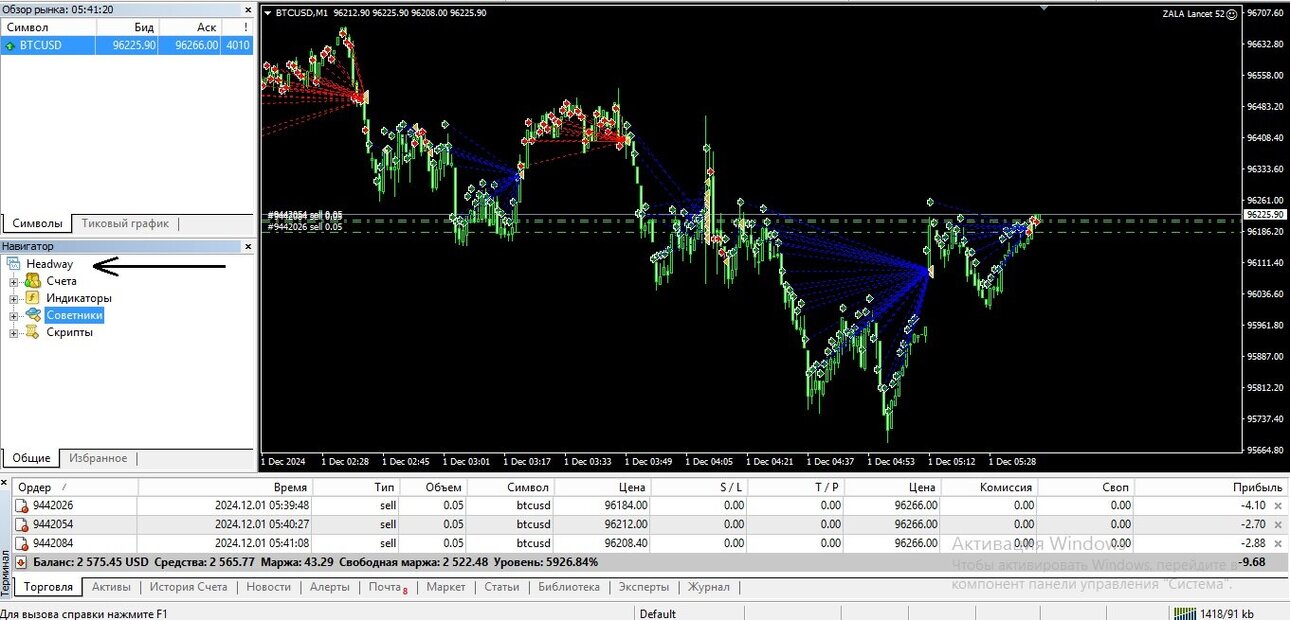Click open price 96184.00 of order 9442026
1290x620 pixels.
click(x=626, y=506)
